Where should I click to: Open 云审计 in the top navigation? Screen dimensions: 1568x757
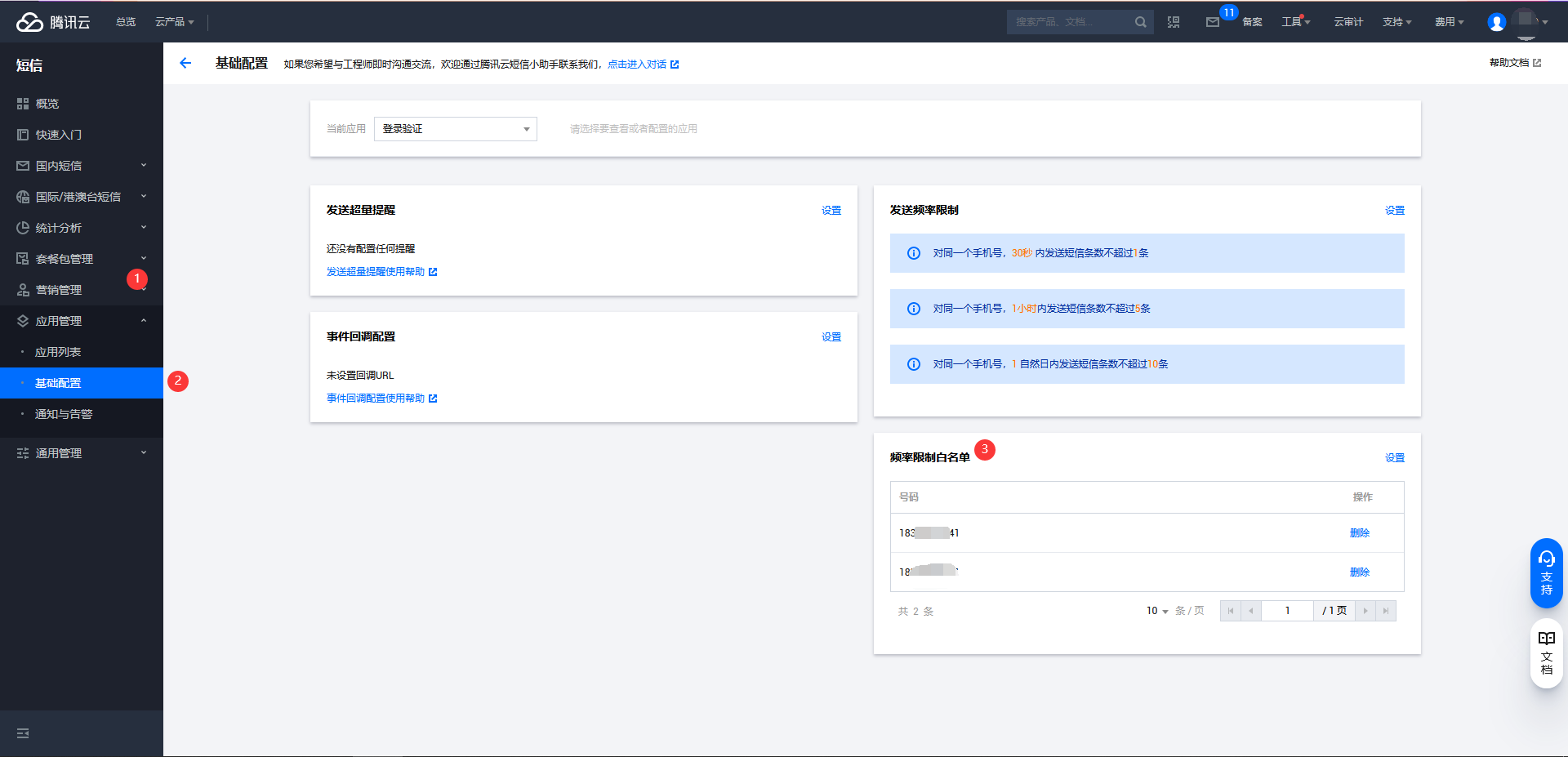click(1348, 22)
